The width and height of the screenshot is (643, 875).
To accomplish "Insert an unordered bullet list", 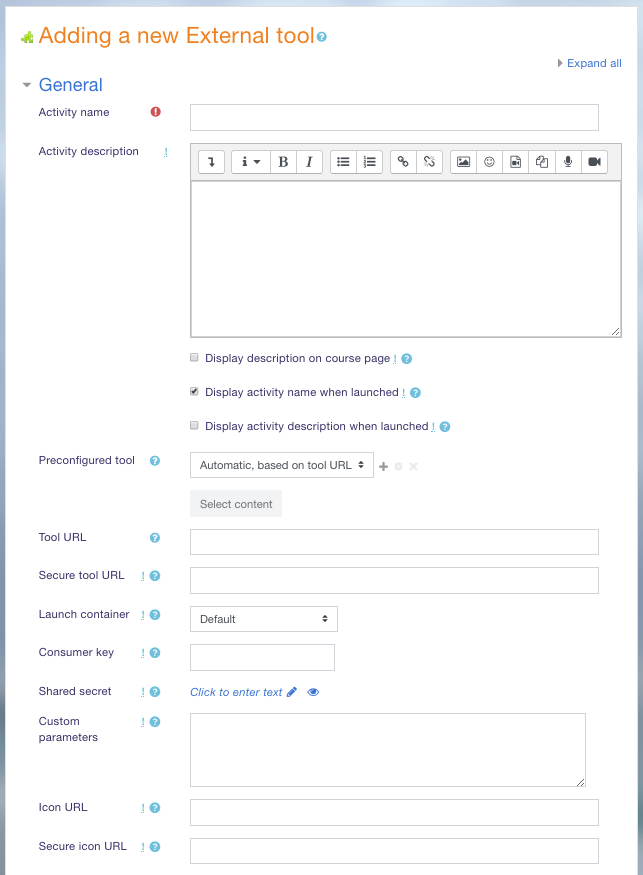I will coord(343,162).
